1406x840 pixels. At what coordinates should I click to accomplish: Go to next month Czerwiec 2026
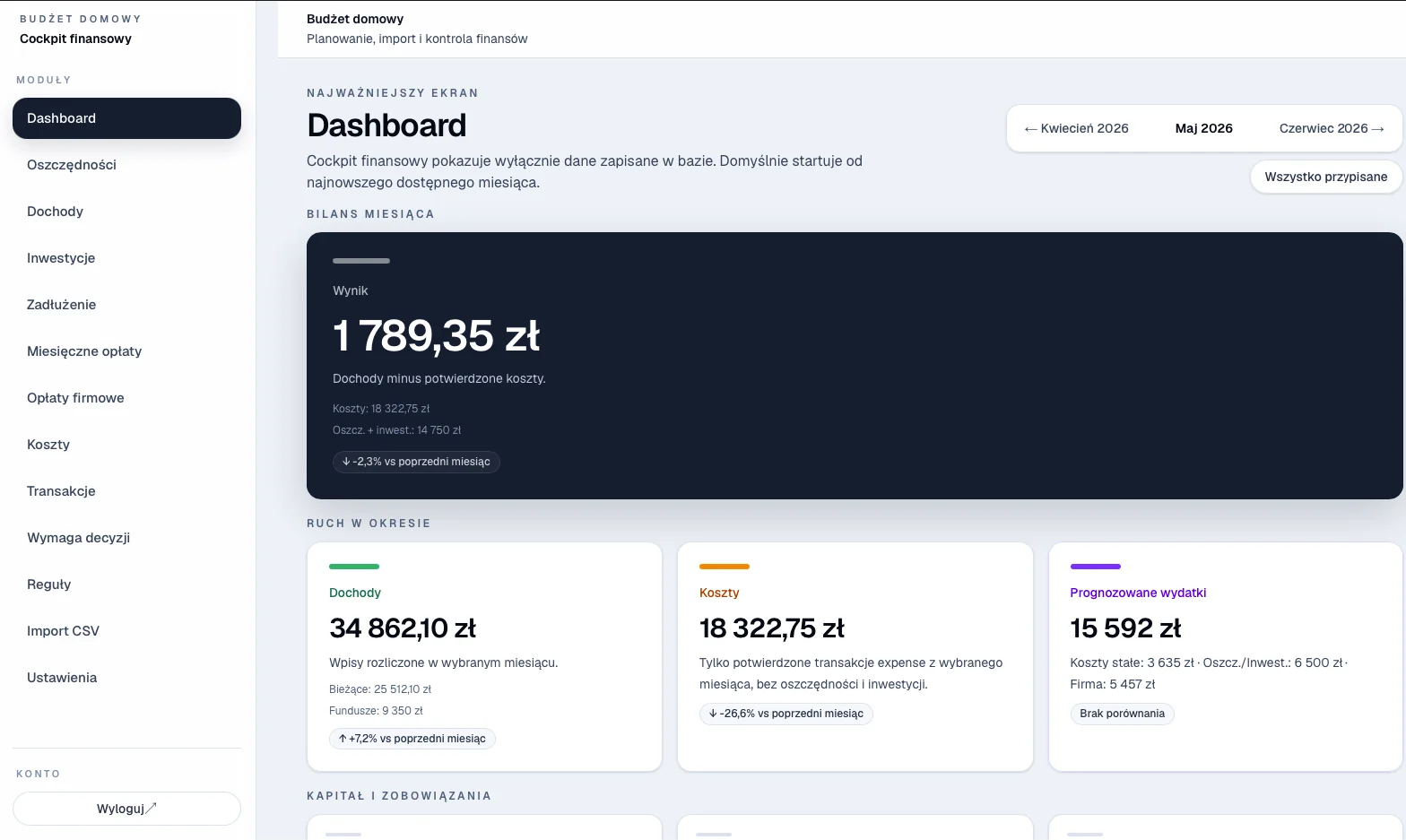1332,128
